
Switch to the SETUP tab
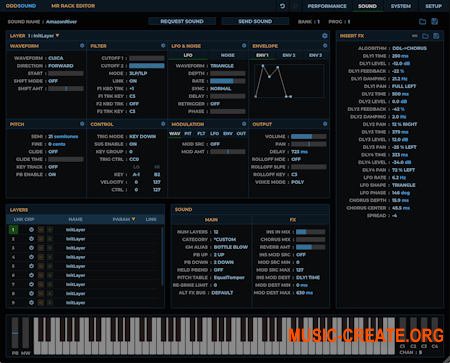433,6
